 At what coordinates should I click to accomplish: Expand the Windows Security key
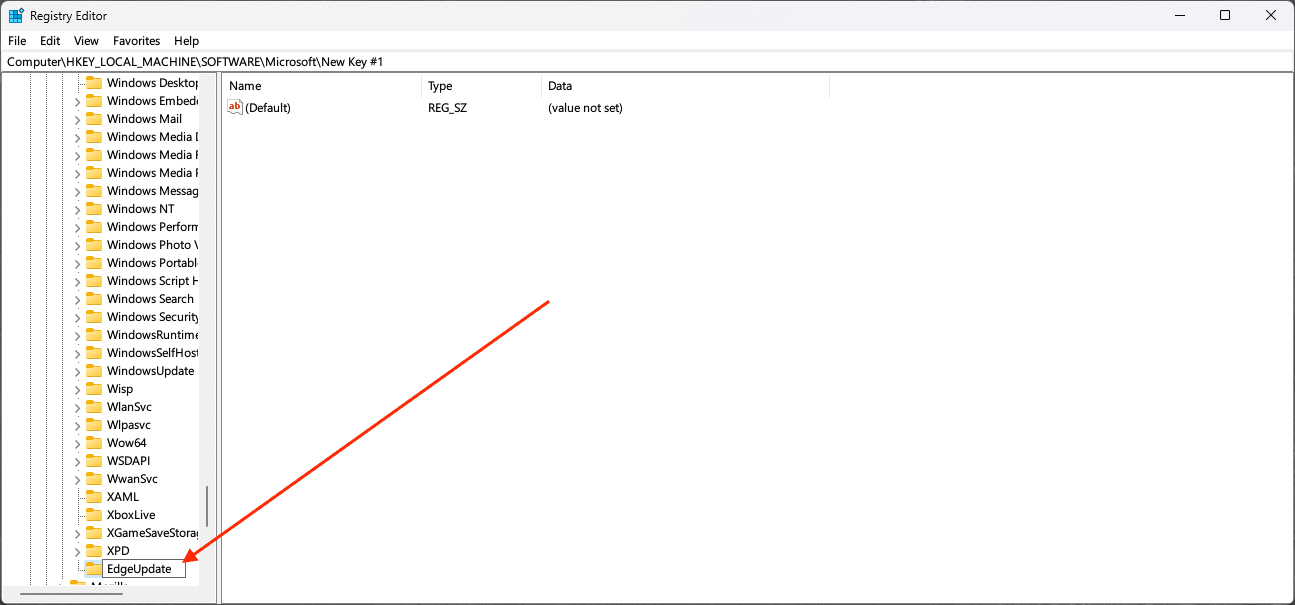(x=77, y=317)
